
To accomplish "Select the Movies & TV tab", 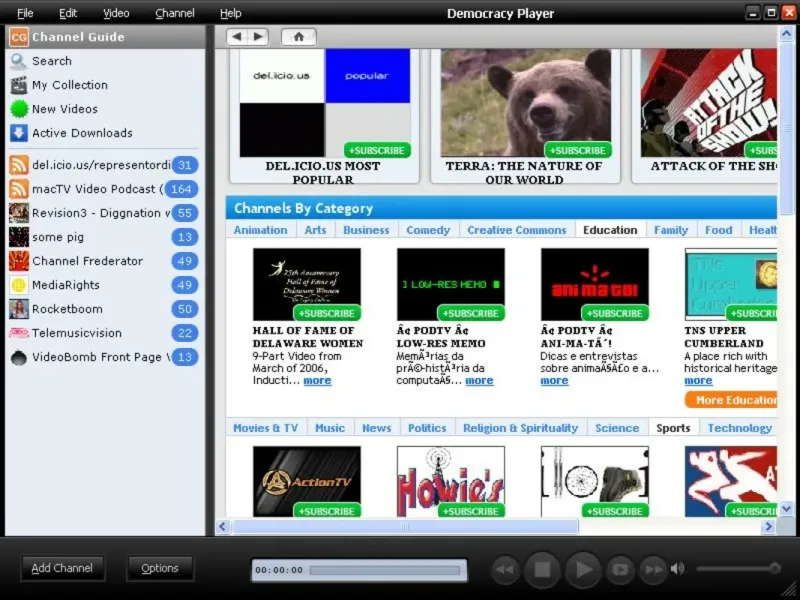I will (265, 428).
